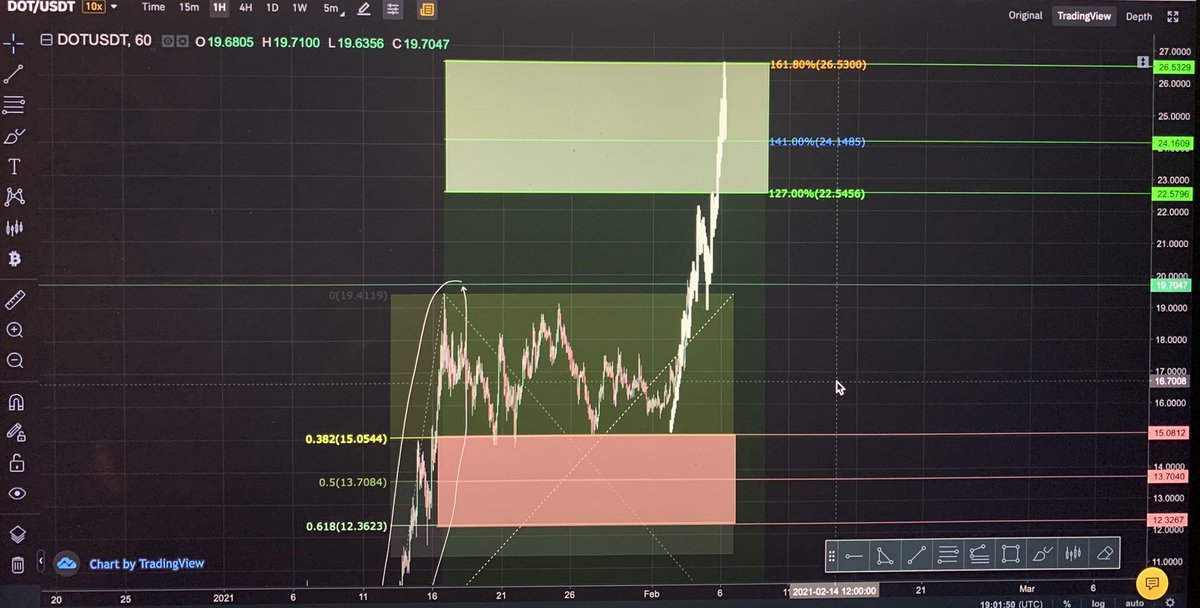Screen dimensions: 1200x608
Task: Select the crosshair cursor tool
Action: (x=14, y=44)
